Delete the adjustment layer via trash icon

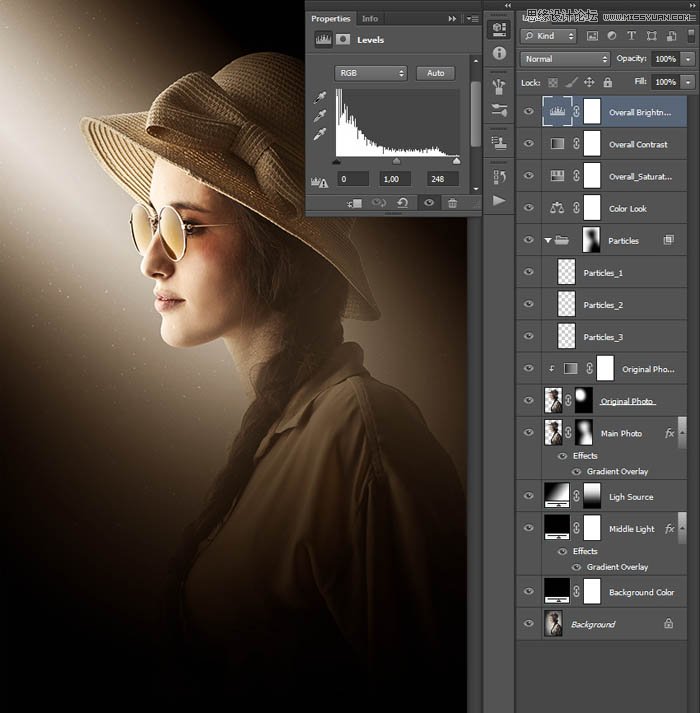[x=452, y=203]
